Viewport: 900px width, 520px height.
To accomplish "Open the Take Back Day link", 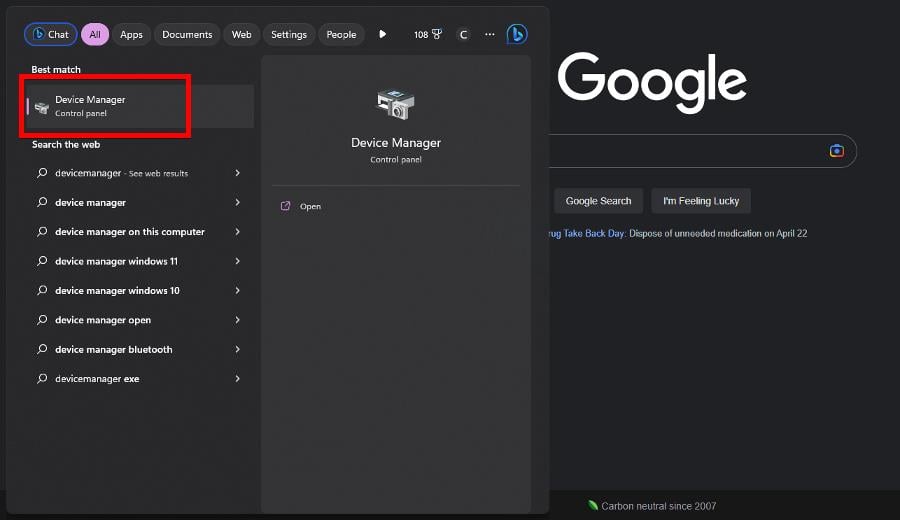I will click(x=587, y=234).
